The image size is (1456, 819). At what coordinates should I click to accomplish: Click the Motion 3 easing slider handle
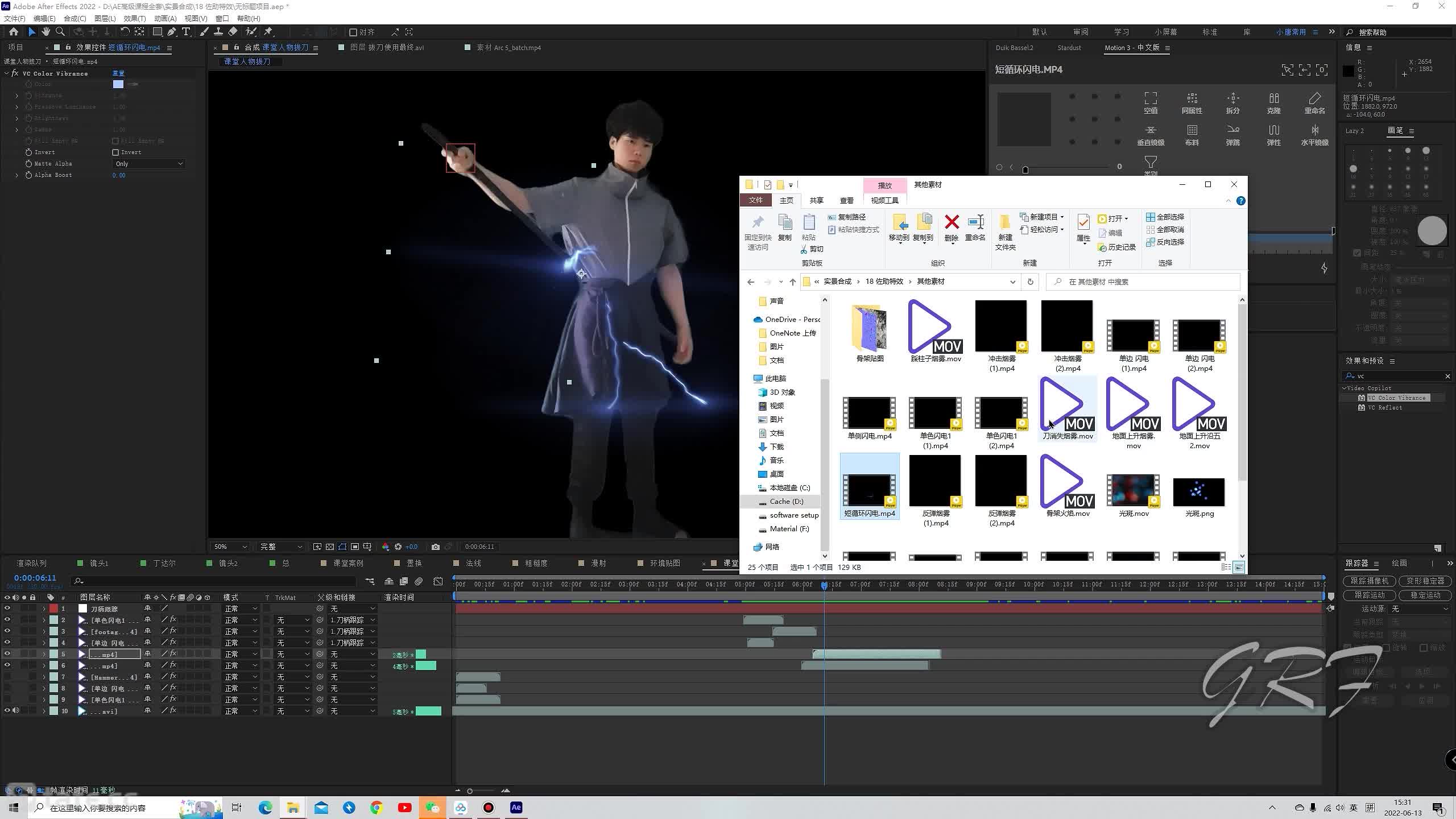click(1025, 169)
